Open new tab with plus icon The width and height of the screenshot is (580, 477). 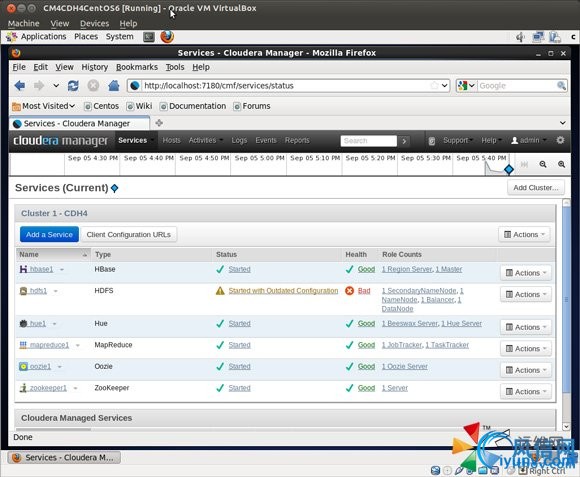(x=159, y=123)
